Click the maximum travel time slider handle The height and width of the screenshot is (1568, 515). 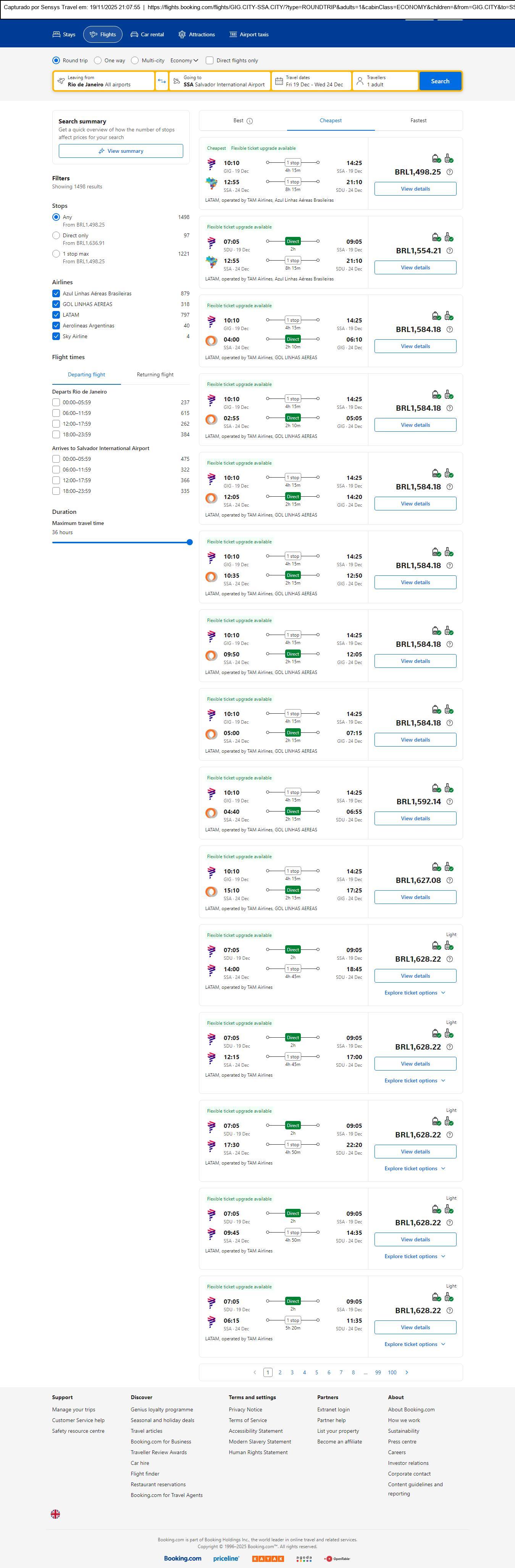tap(190, 542)
